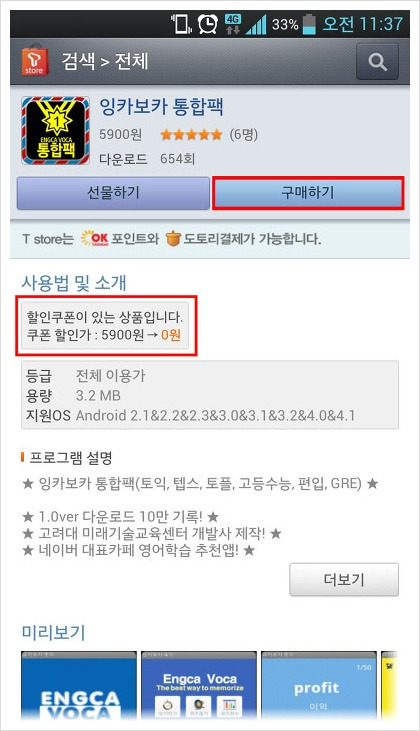Tap the T store logo icon
Image resolution: width=420 pixels, height=731 pixels.
(34, 61)
